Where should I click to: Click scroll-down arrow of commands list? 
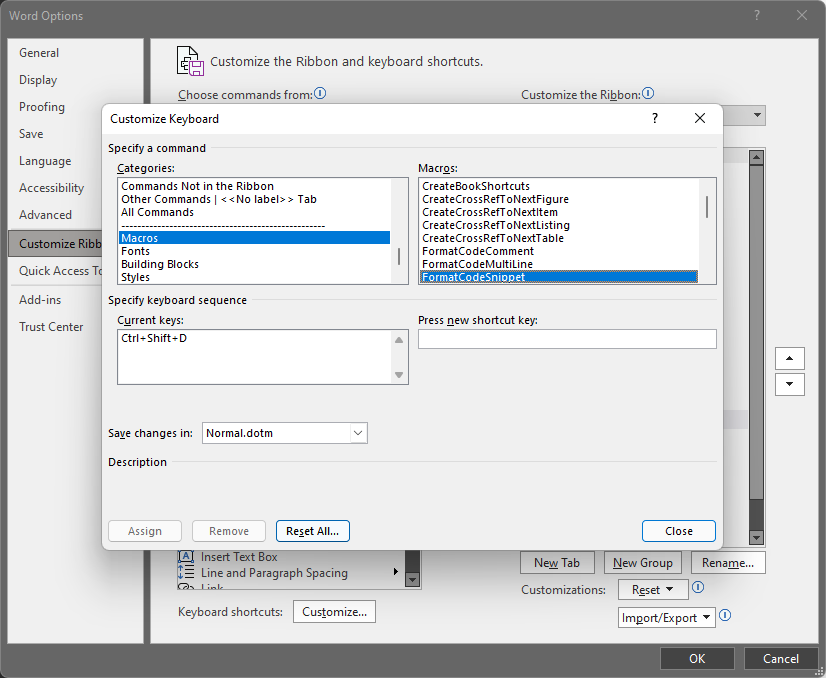(x=412, y=579)
